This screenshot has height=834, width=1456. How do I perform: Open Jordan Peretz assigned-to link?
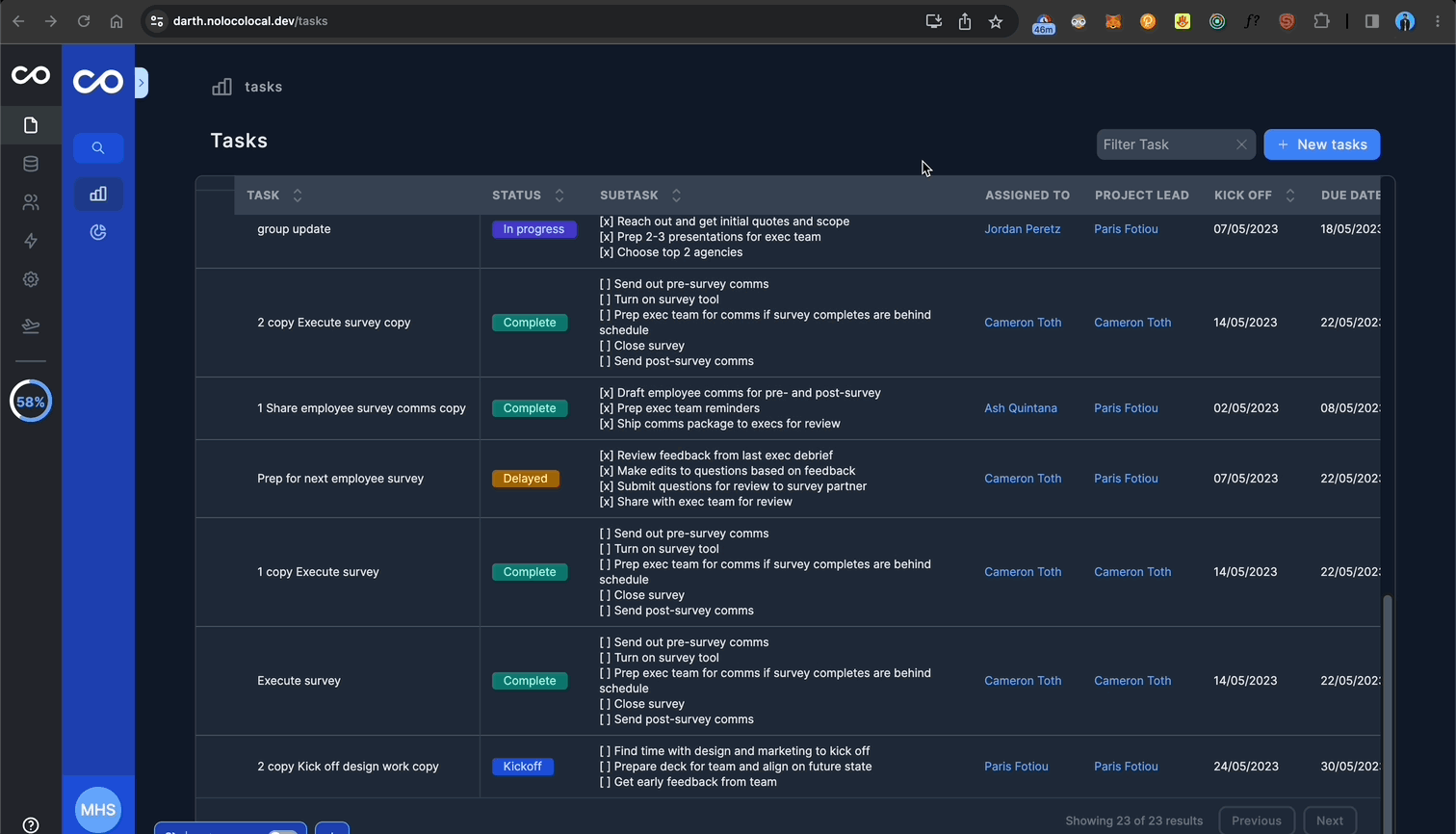coord(1022,229)
